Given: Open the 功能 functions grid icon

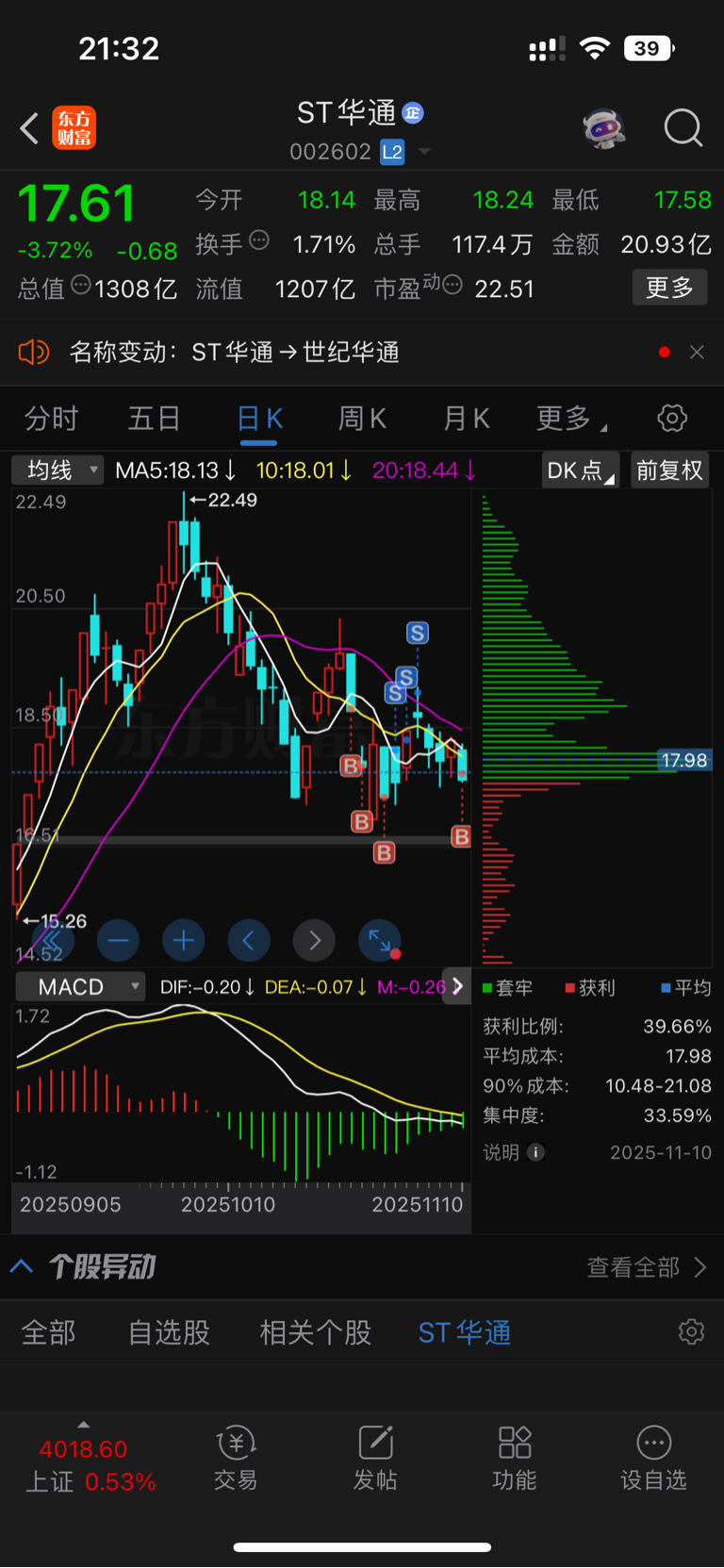Looking at the screenshot, I should point(515,1458).
